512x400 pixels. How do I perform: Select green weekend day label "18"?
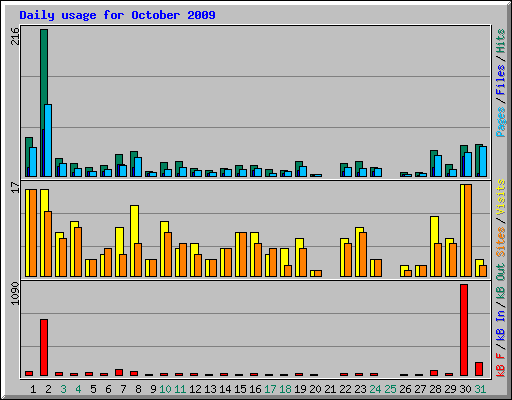tap(285, 389)
